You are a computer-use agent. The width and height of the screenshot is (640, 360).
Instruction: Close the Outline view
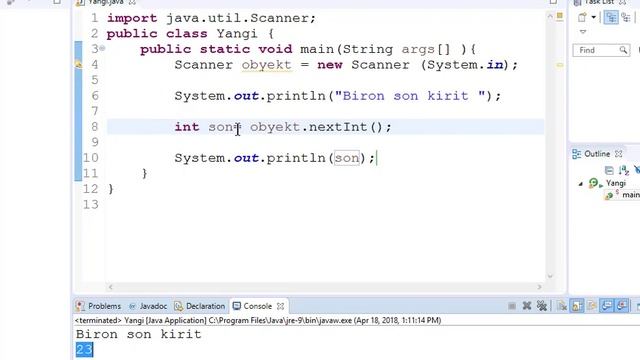pos(619,154)
